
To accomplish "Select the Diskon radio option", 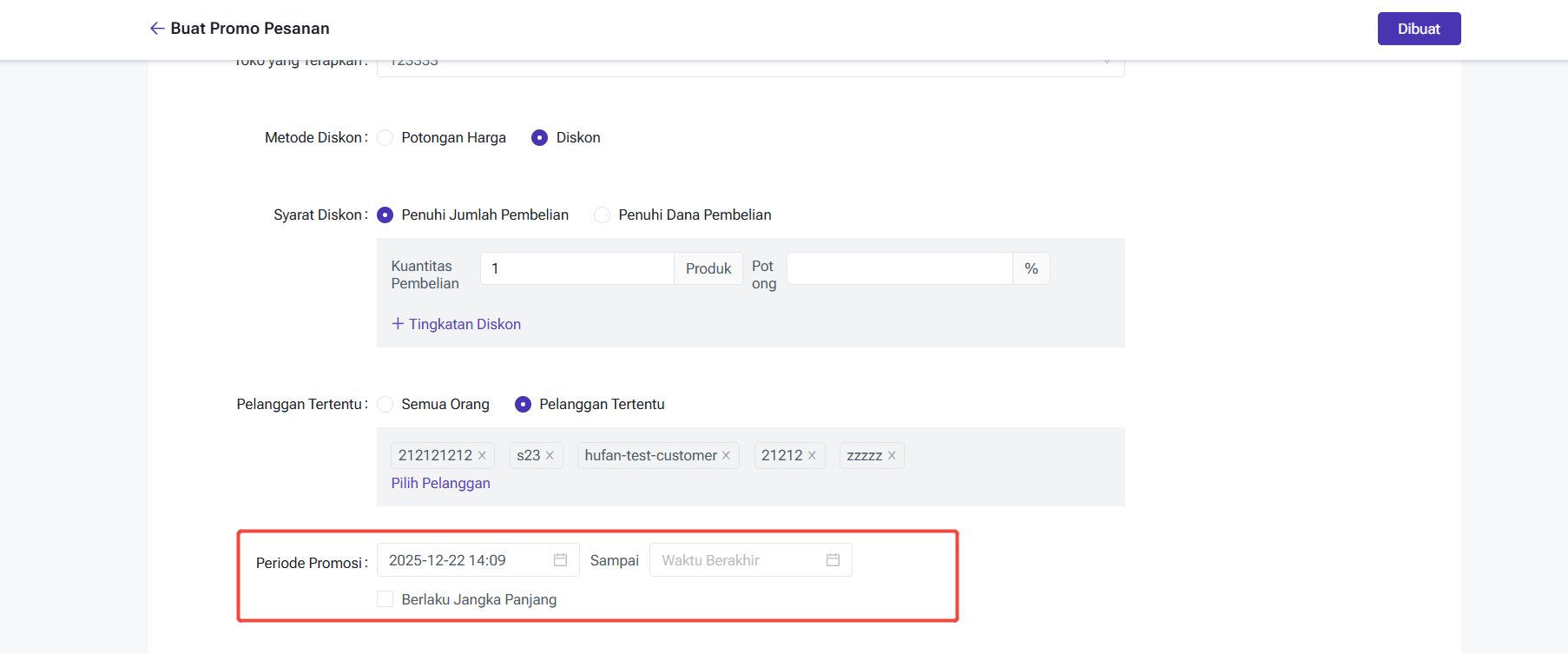I will (539, 138).
